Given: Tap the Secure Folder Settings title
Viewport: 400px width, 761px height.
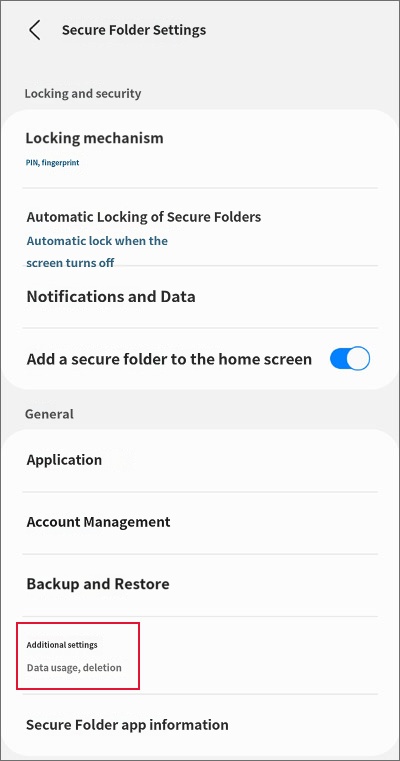Looking at the screenshot, I should pos(134,30).
